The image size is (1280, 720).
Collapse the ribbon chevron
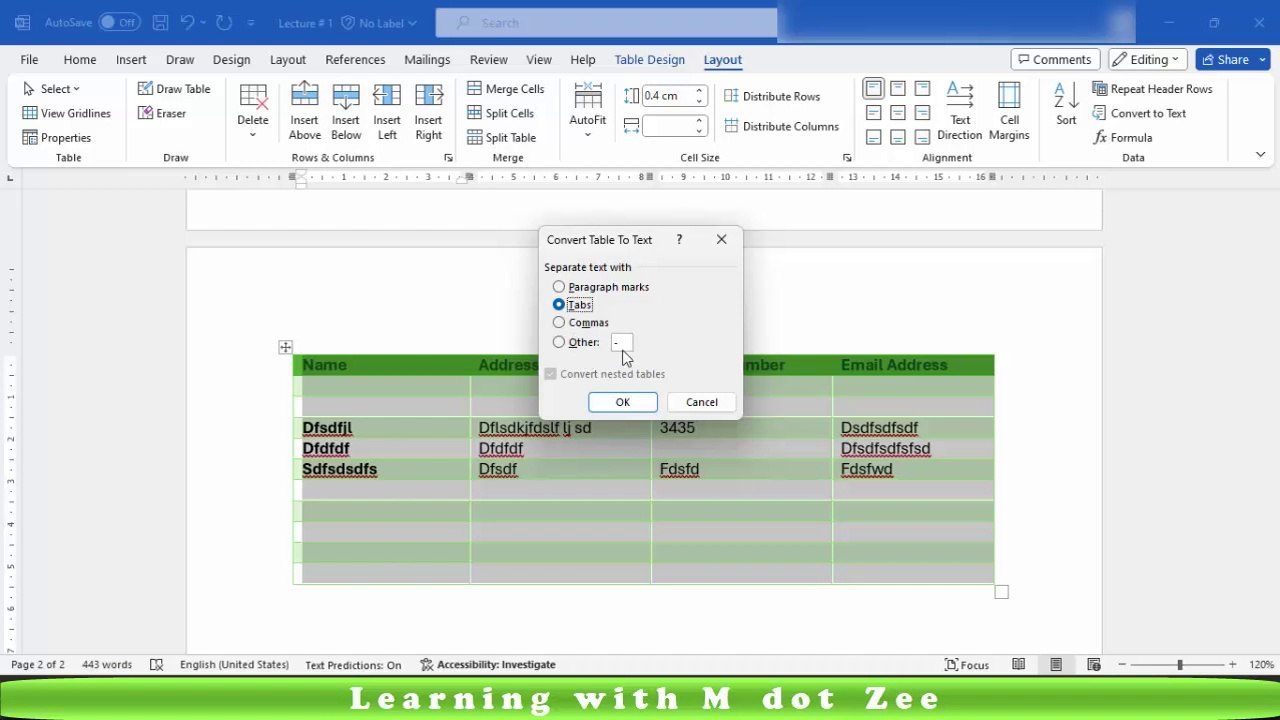(1260, 154)
